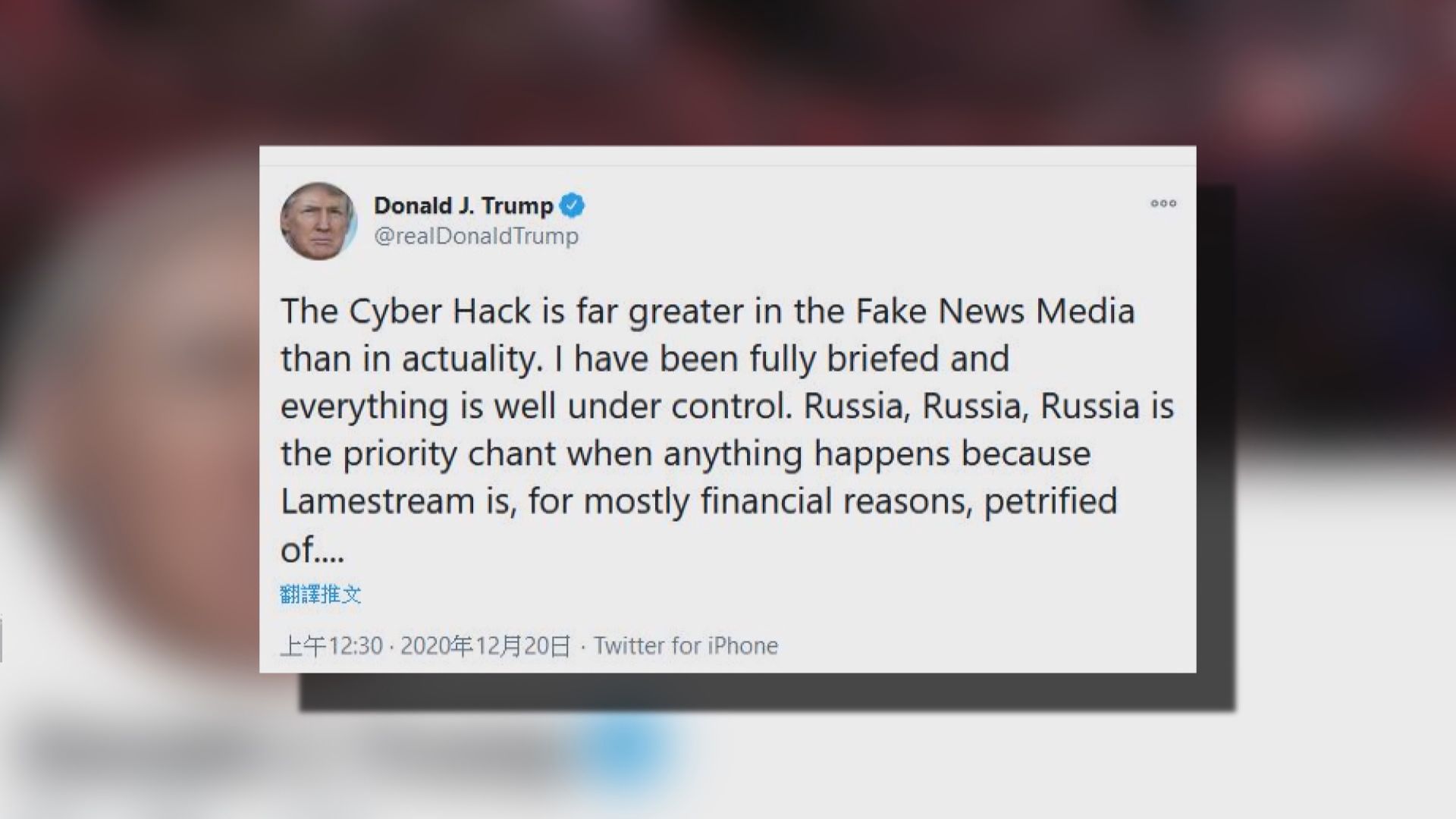The height and width of the screenshot is (819, 1456).
Task: Open the tweet's more options menu
Action: point(1163,203)
